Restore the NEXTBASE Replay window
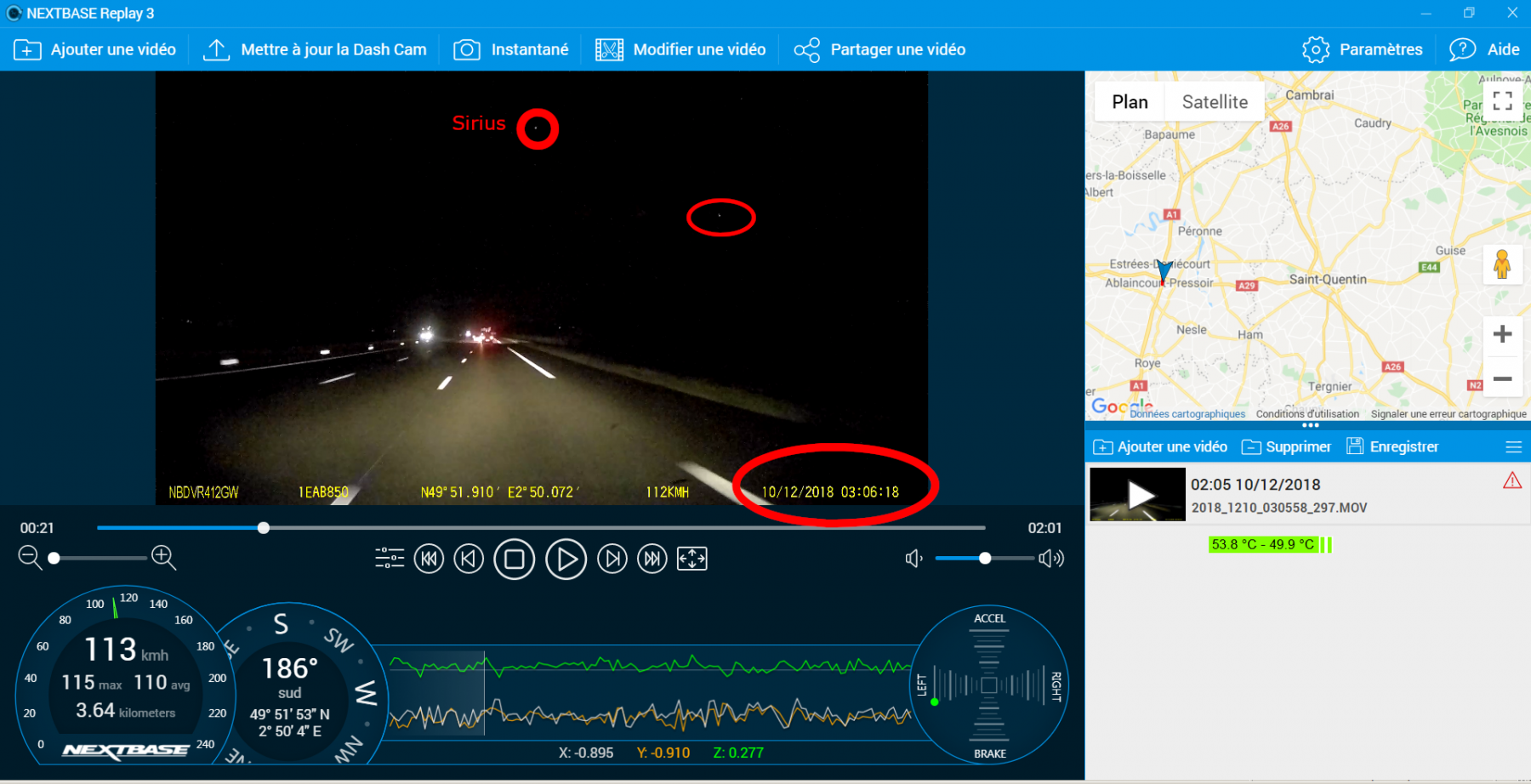Viewport: 1531px width, 784px height. tap(1469, 13)
